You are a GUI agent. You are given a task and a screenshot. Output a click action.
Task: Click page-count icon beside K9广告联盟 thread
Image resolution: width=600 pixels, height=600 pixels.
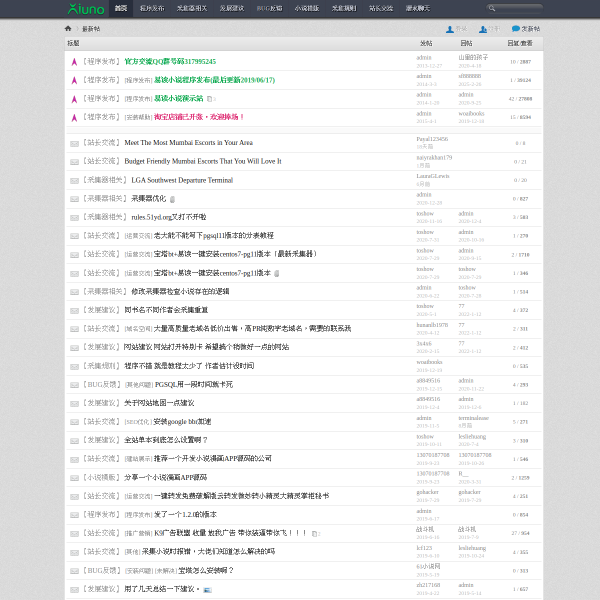point(316,533)
